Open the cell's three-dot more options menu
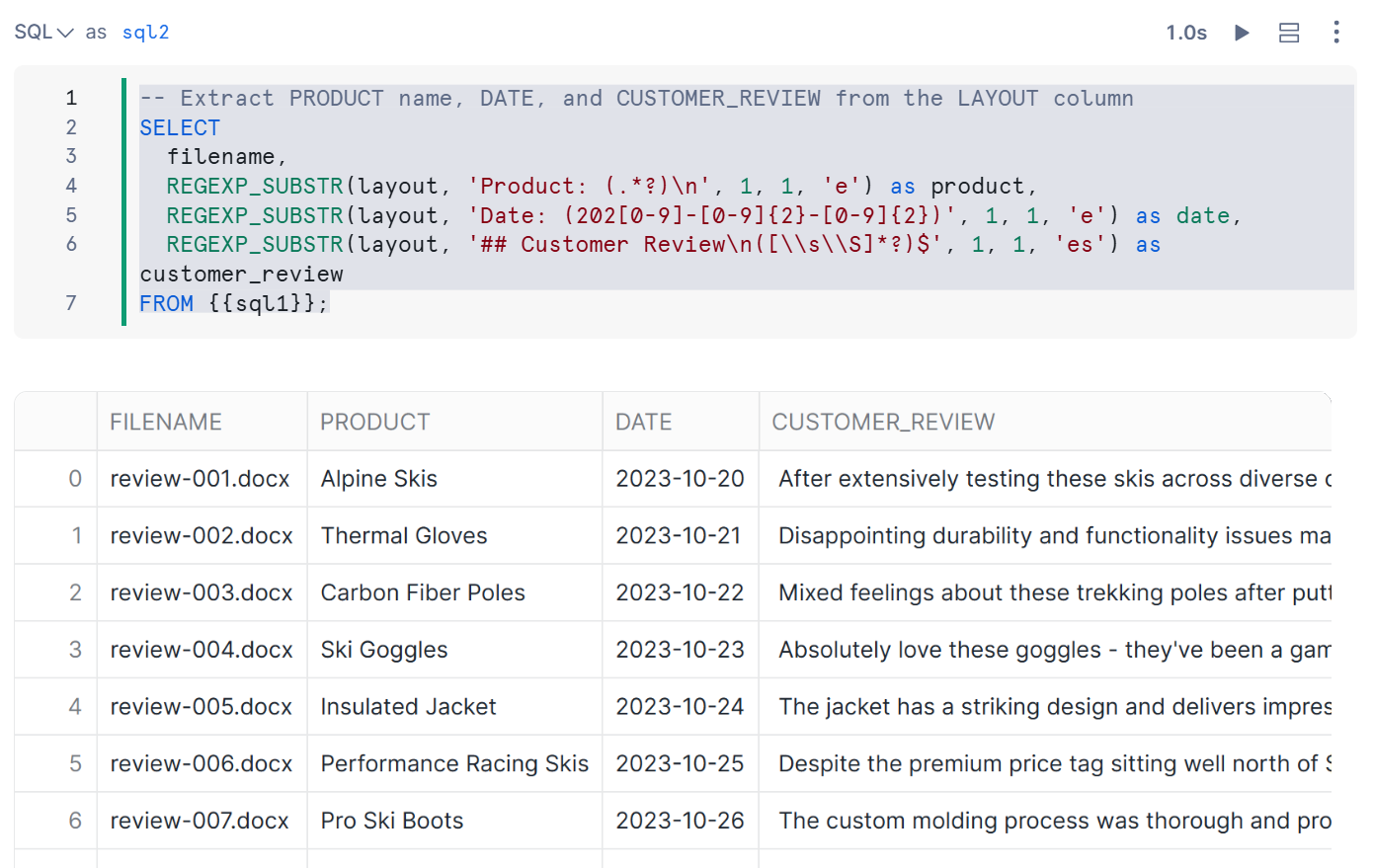The image size is (1373, 868). [x=1335, y=33]
